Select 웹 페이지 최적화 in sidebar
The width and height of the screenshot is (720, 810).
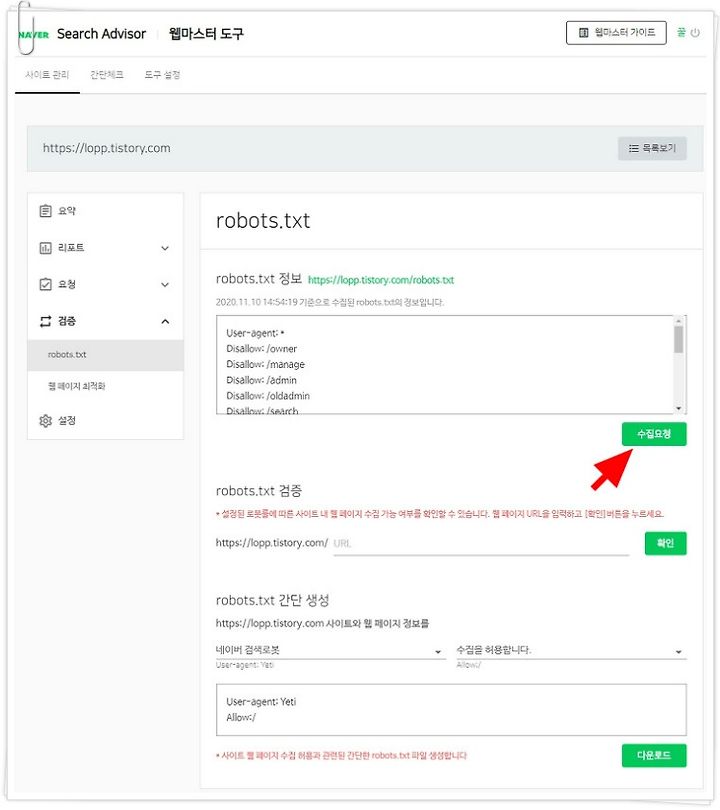click(x=106, y=386)
